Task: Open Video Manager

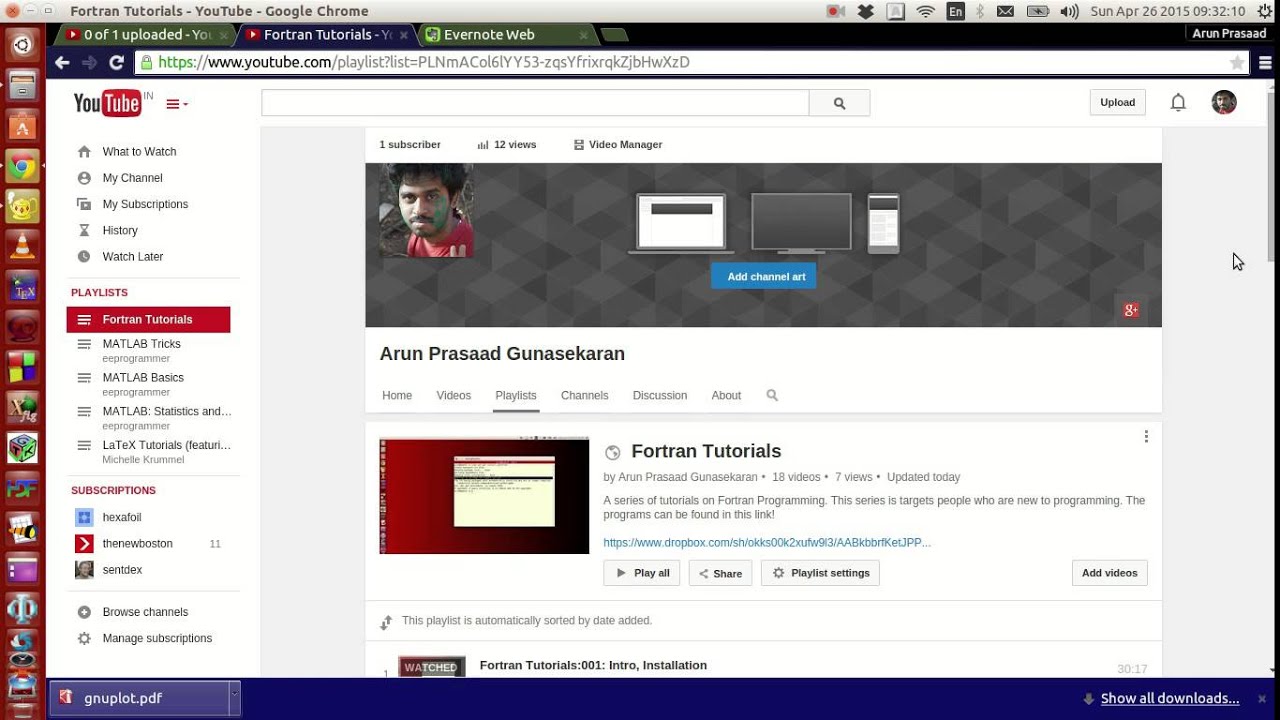Action: 617,145
